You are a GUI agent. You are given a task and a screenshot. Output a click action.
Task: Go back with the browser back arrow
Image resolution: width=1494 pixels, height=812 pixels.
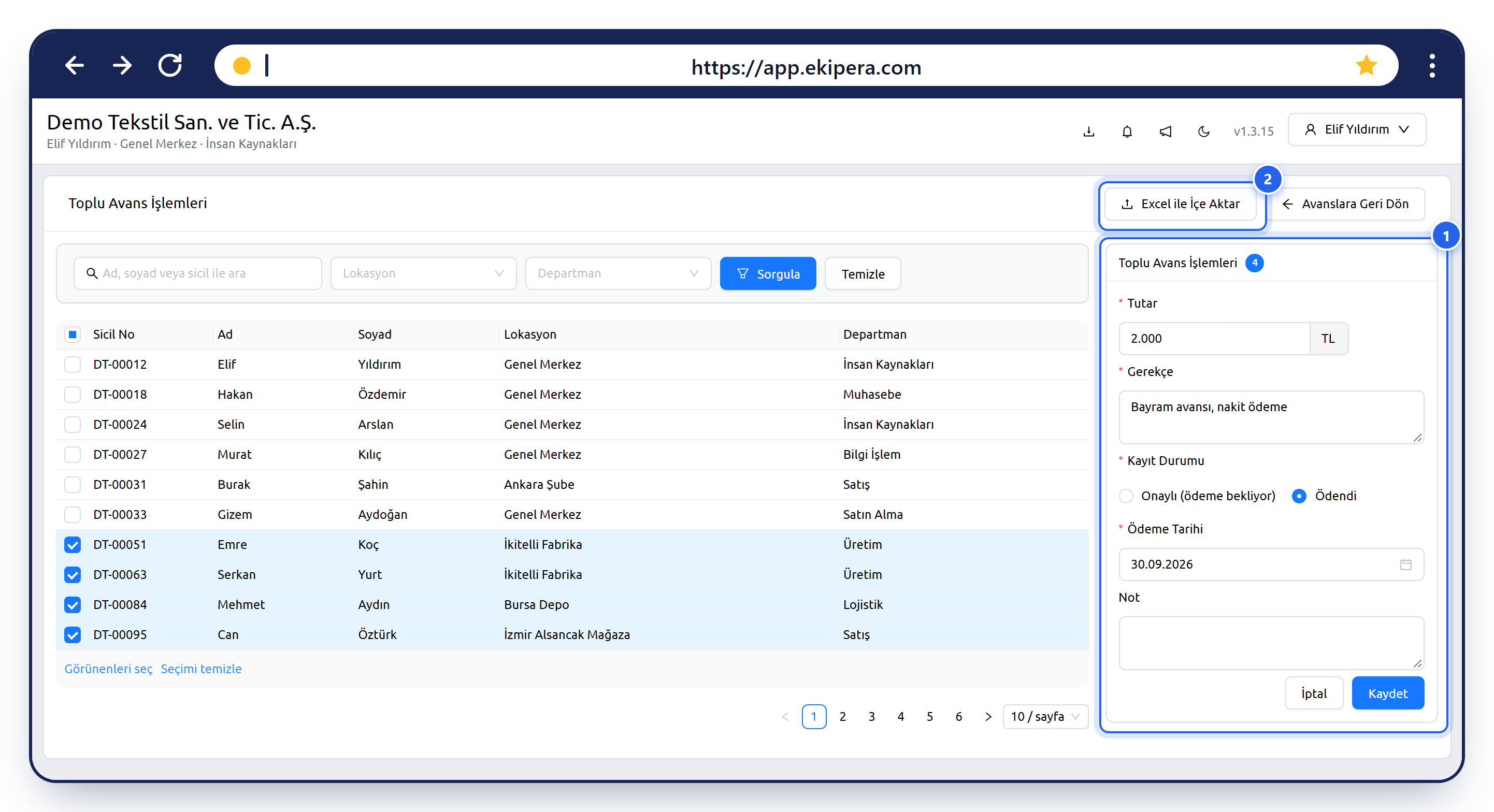(74, 65)
